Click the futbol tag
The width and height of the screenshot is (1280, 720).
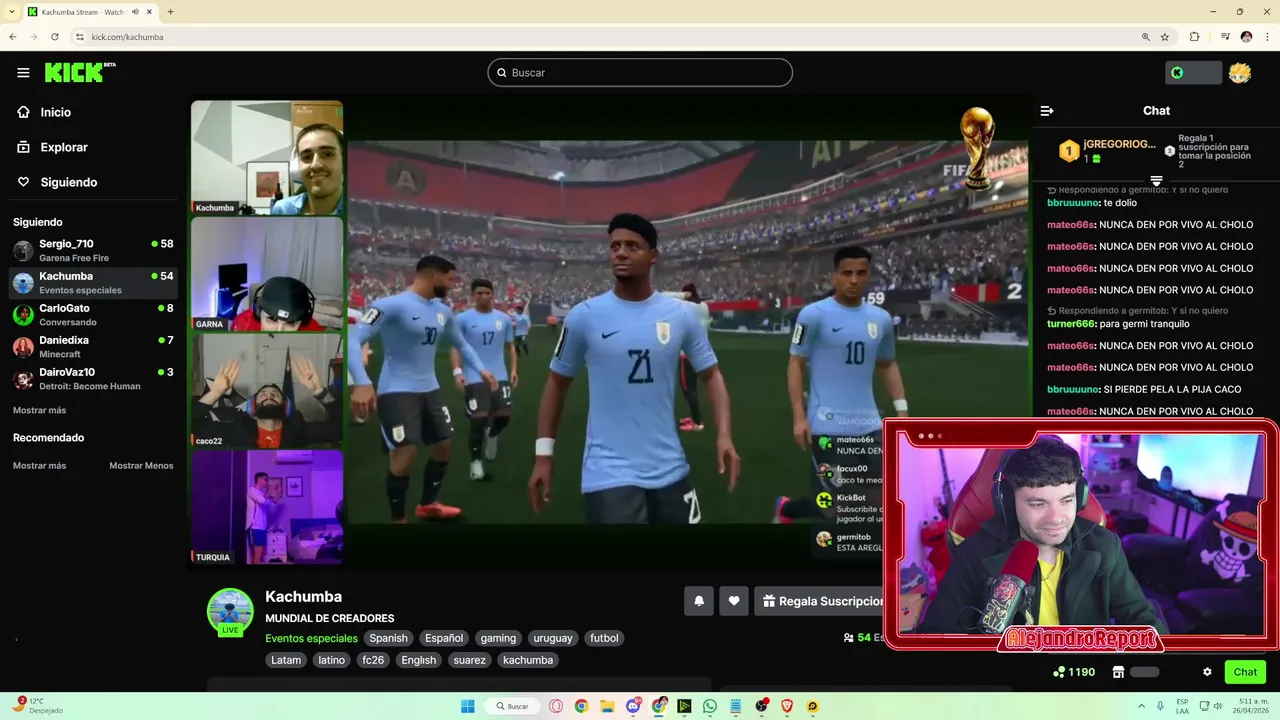coord(604,638)
